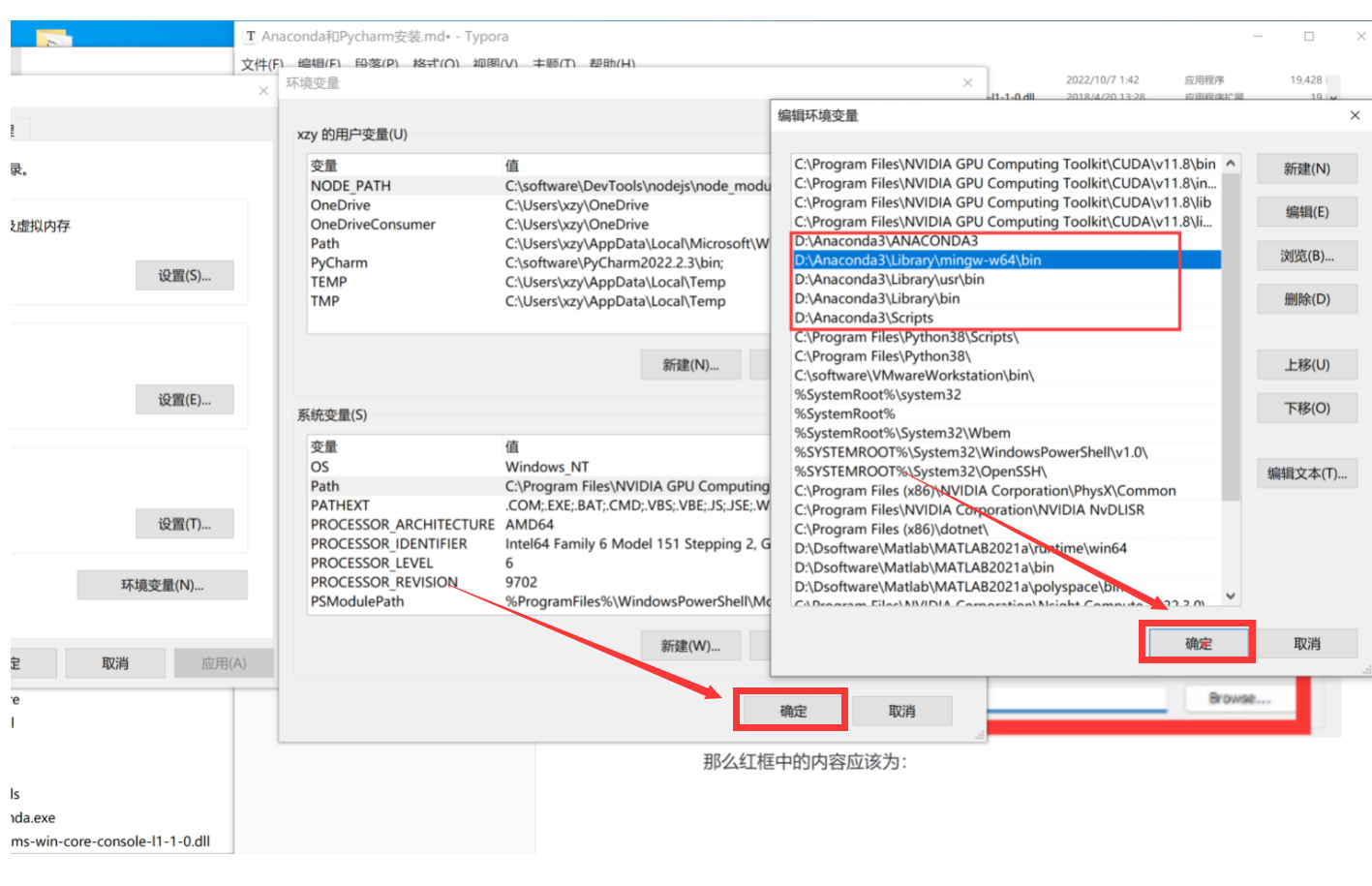
Task: Click 设置(T)... in system properties
Action: click(x=184, y=524)
